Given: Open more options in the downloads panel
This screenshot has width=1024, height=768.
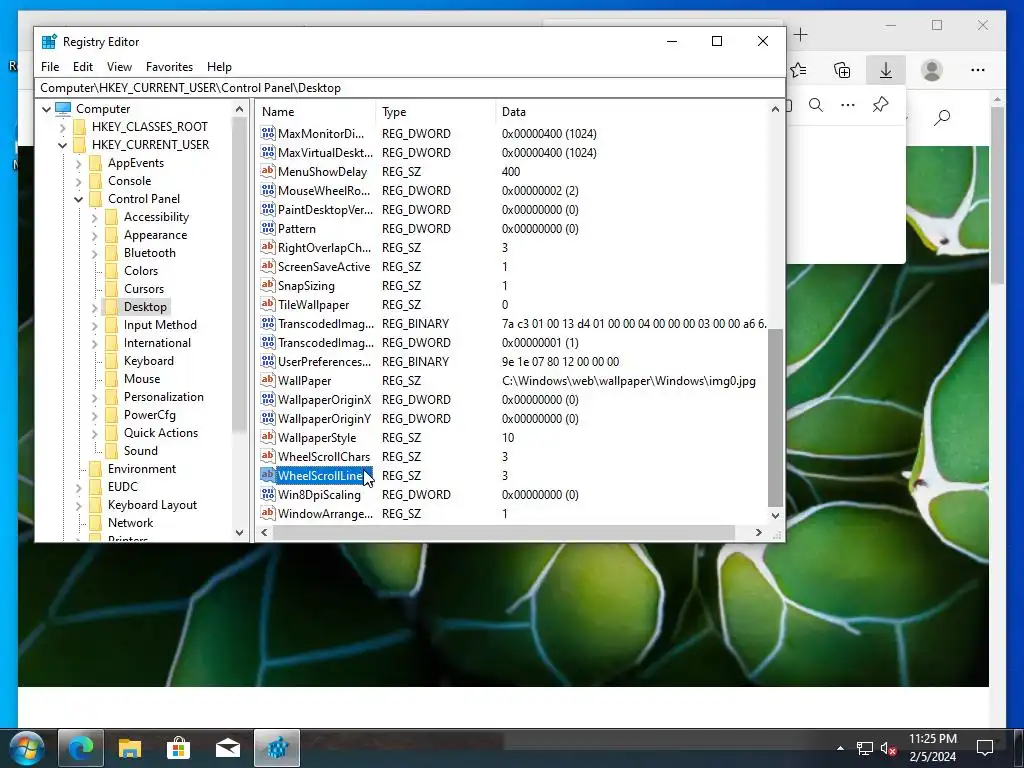Looking at the screenshot, I should (848, 105).
